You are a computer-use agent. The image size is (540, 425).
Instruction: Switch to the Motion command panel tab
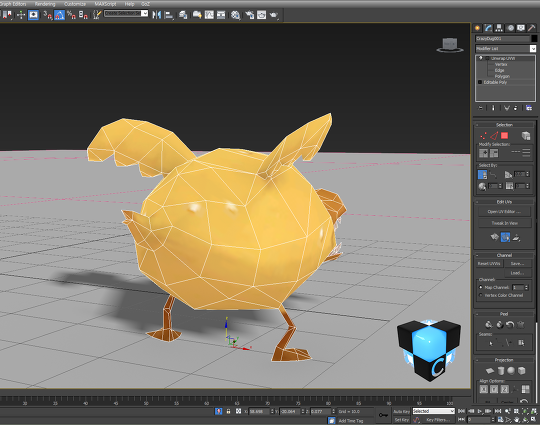[x=510, y=28]
